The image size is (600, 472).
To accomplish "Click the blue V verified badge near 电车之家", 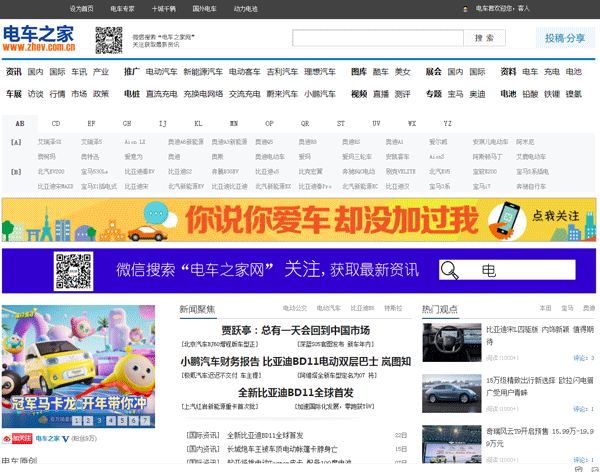I will [65, 439].
